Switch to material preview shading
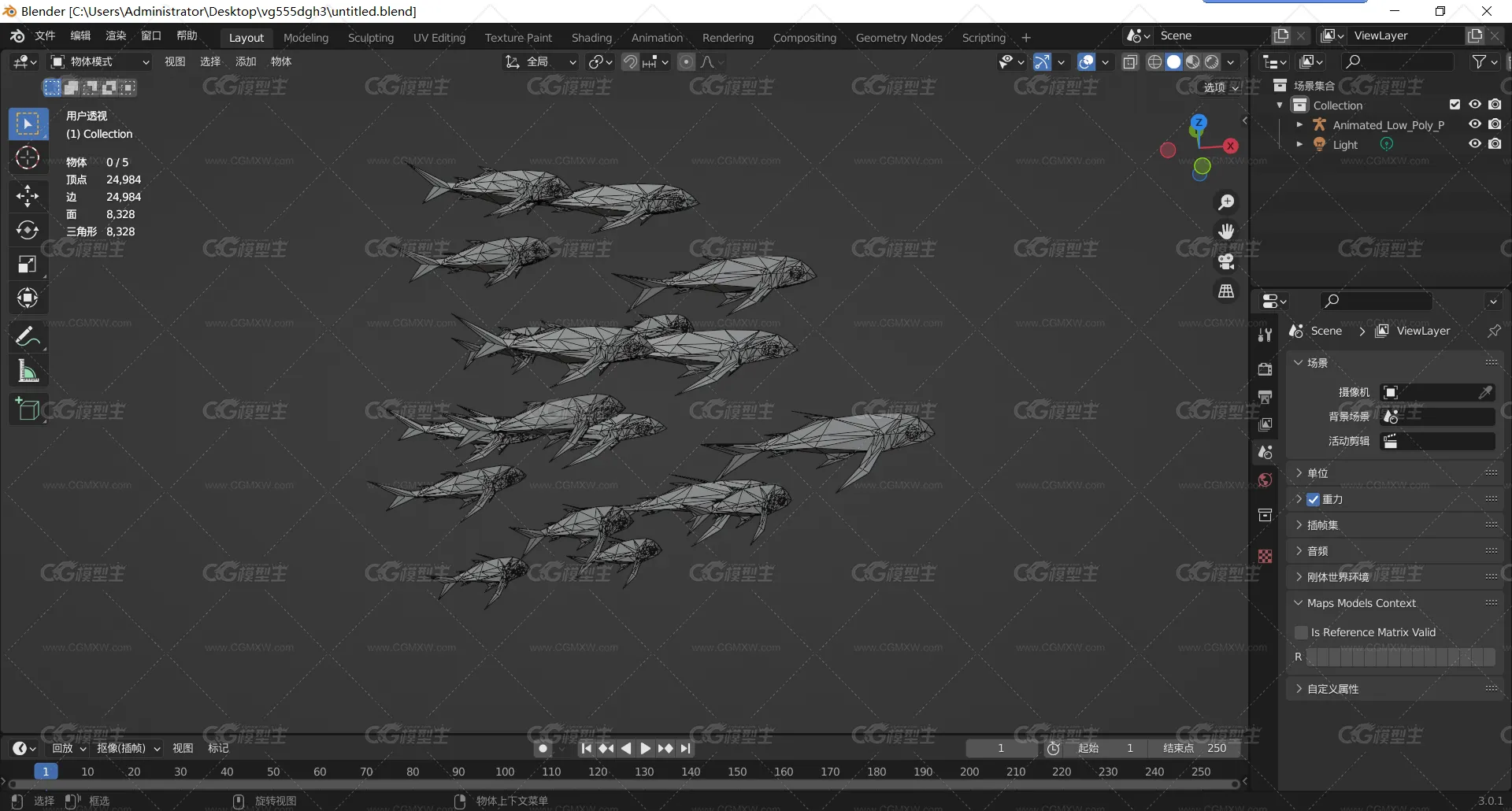This screenshot has width=1512, height=811. 1193,61
